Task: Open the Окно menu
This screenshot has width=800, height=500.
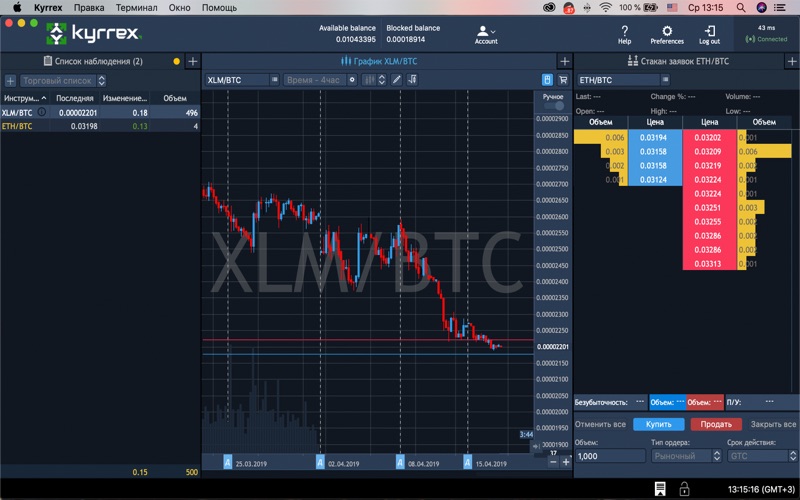Action: [x=180, y=8]
